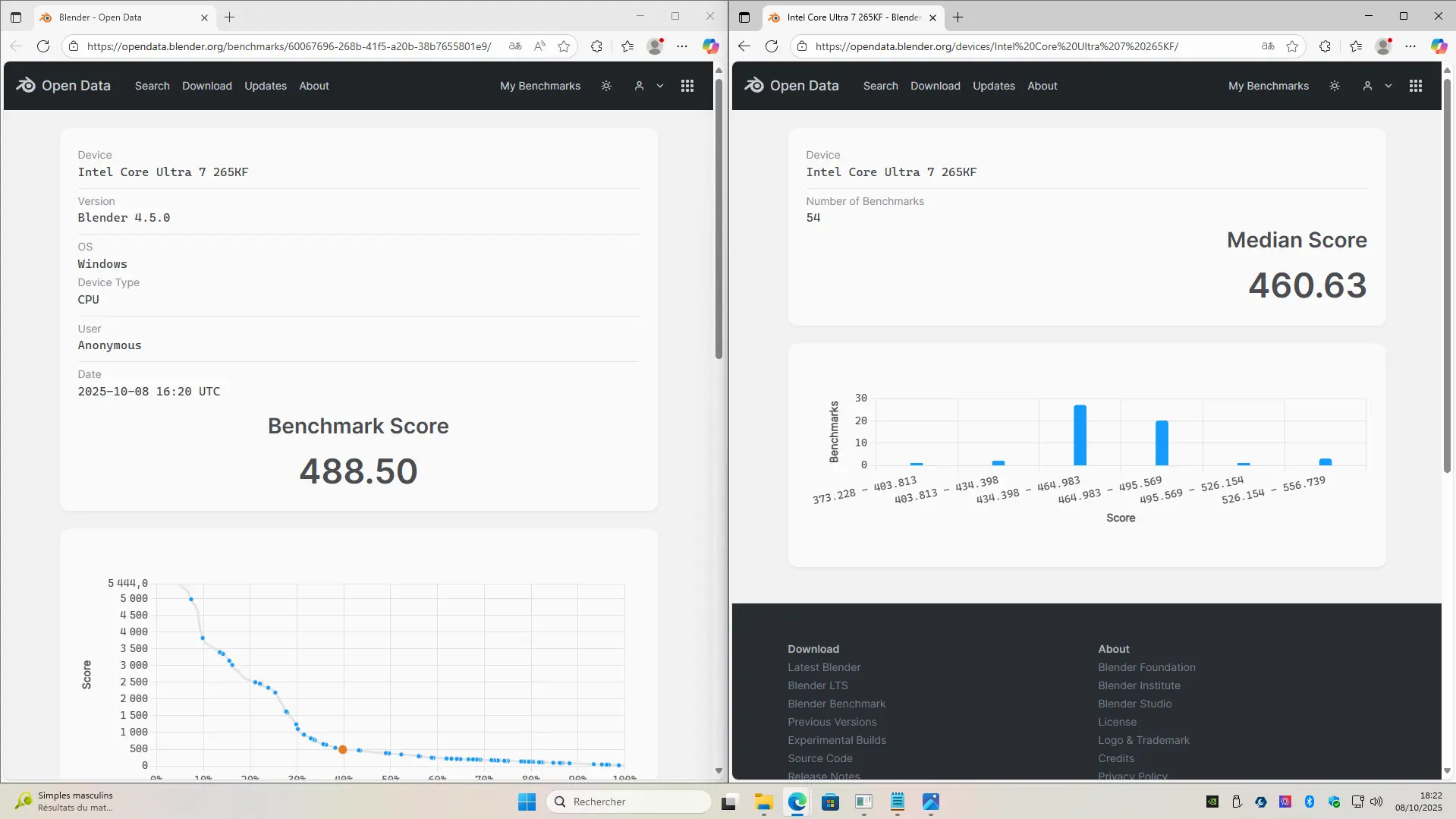Viewport: 1456px width, 819px height.
Task: Click the 464.983 - 495.569 histogram bar
Action: click(1162, 443)
